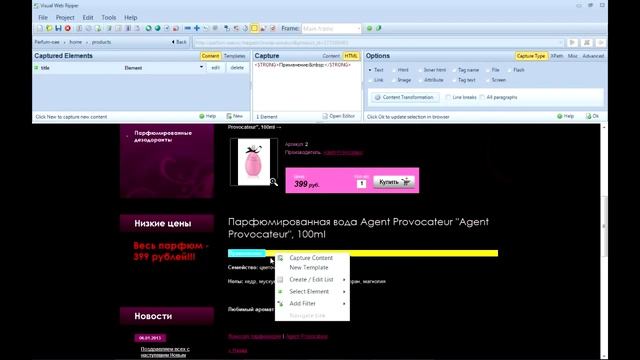Click the blue minus zoom icon

coord(188,28)
